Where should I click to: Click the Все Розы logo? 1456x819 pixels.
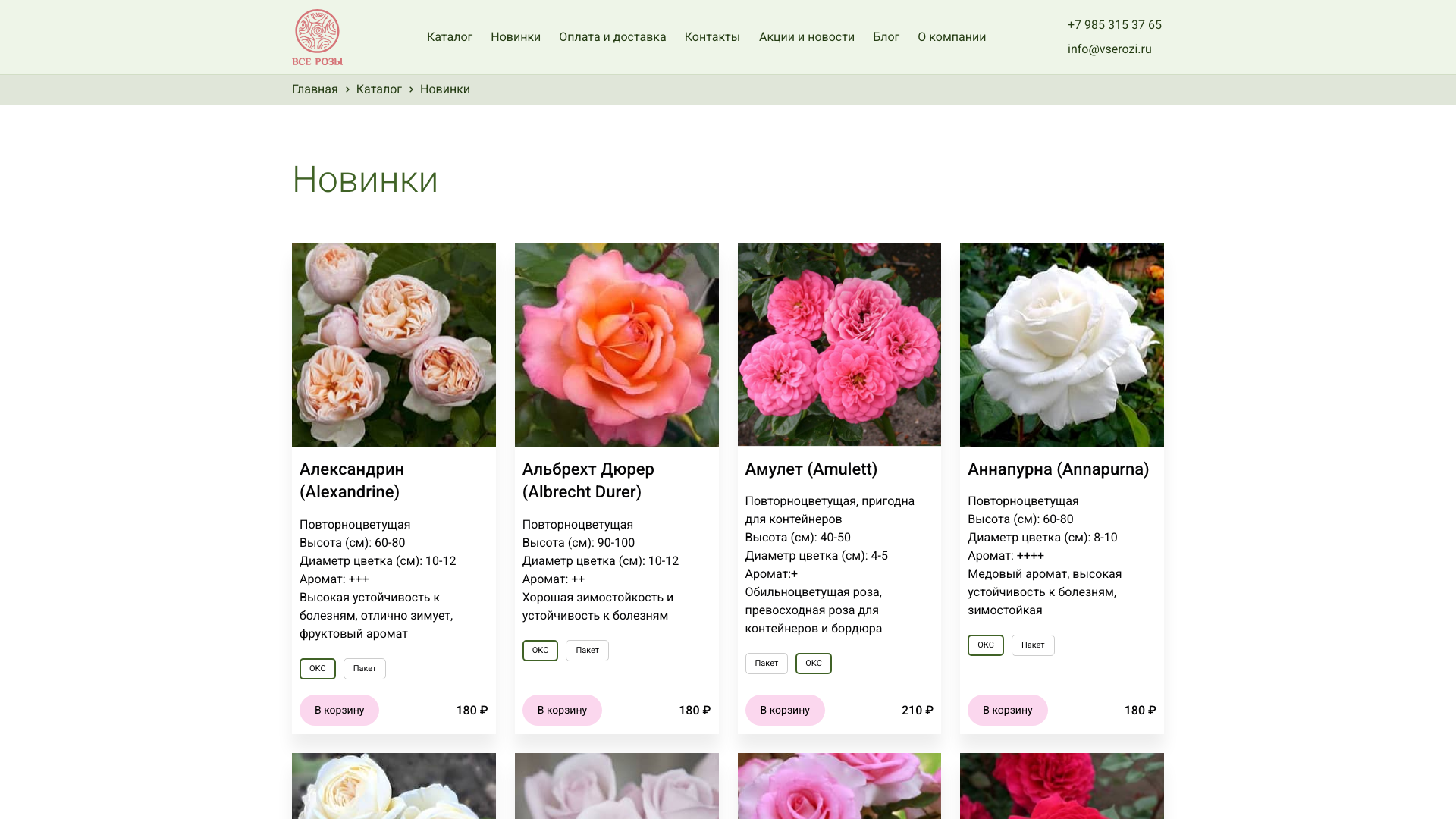317,37
